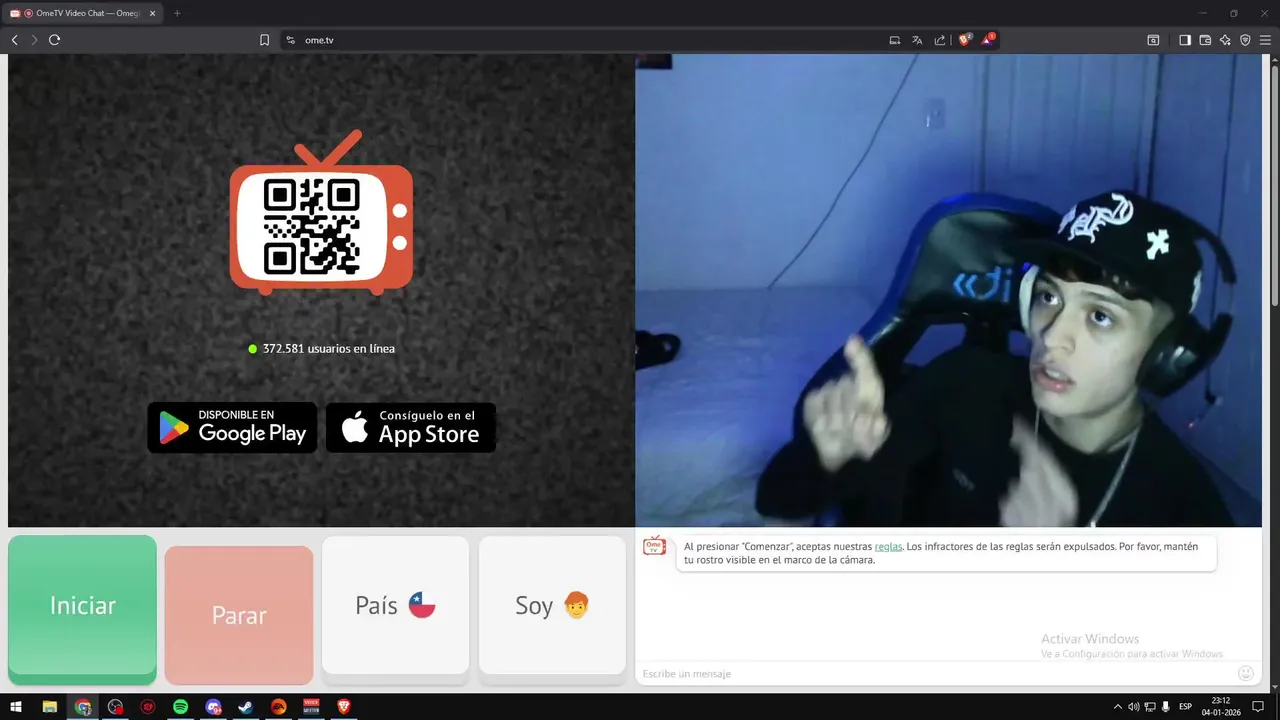
Task: Install the site as an app icon
Action: (895, 40)
